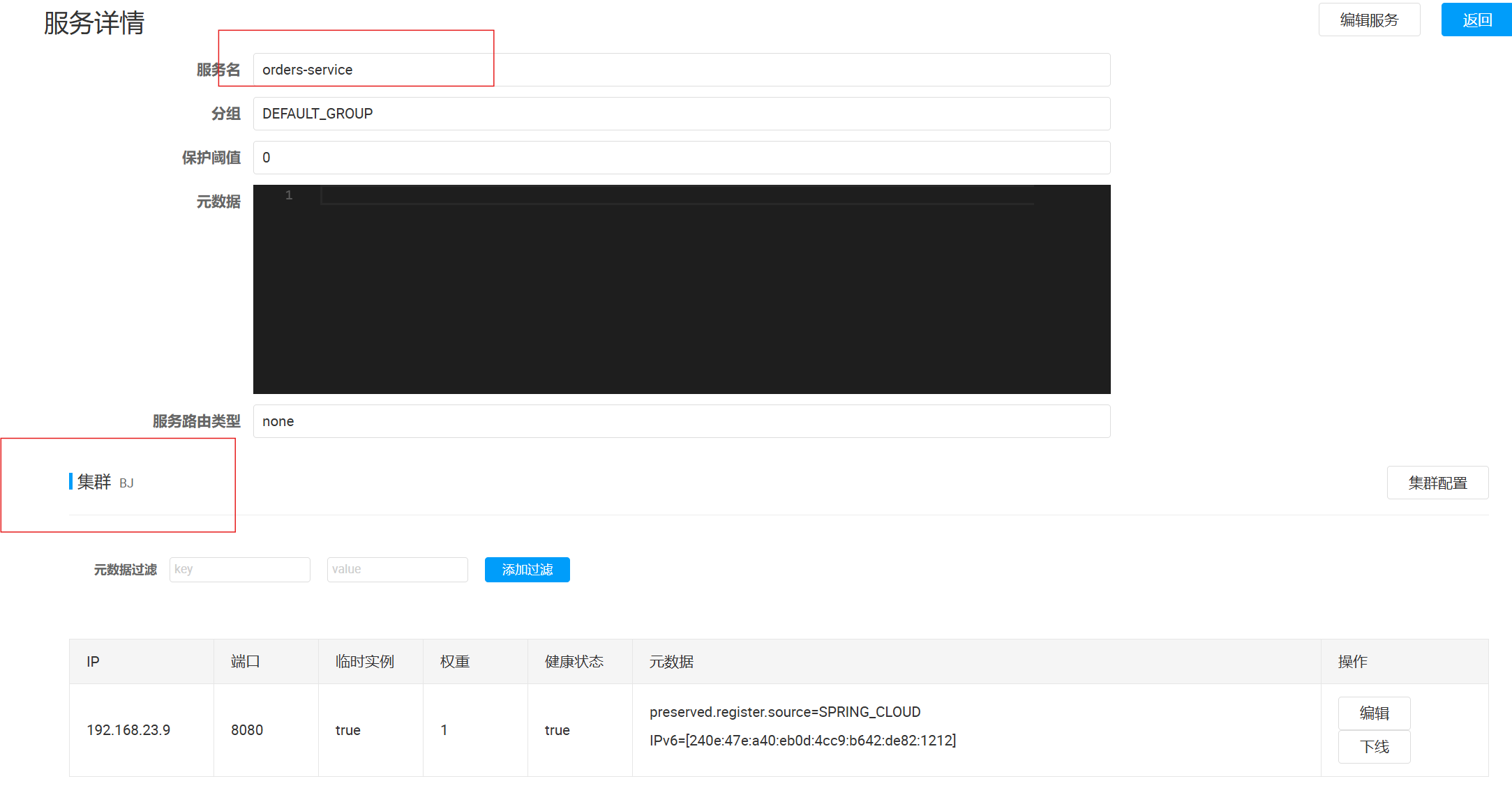Click the IP column header
The height and width of the screenshot is (795, 1512).
point(93,662)
